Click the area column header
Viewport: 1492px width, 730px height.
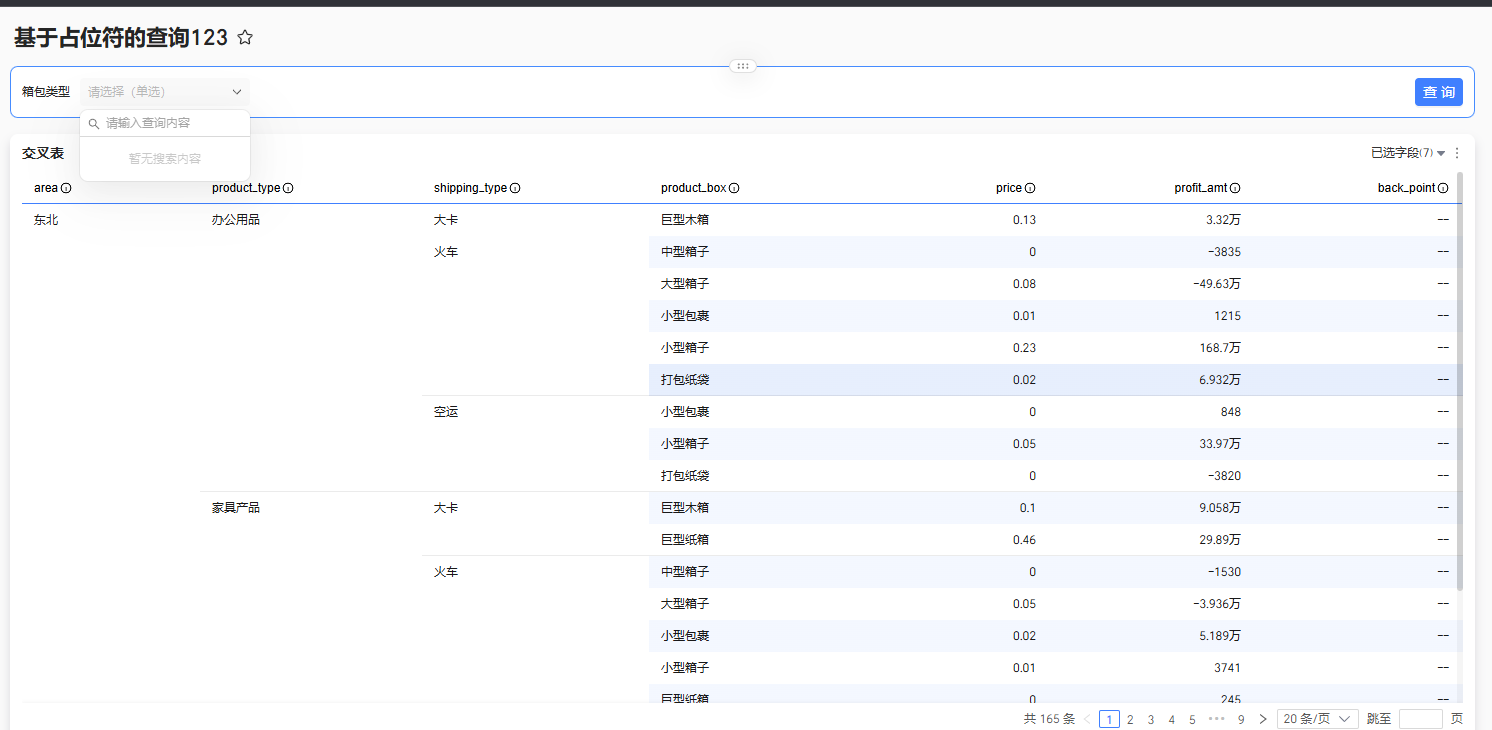tap(46, 188)
